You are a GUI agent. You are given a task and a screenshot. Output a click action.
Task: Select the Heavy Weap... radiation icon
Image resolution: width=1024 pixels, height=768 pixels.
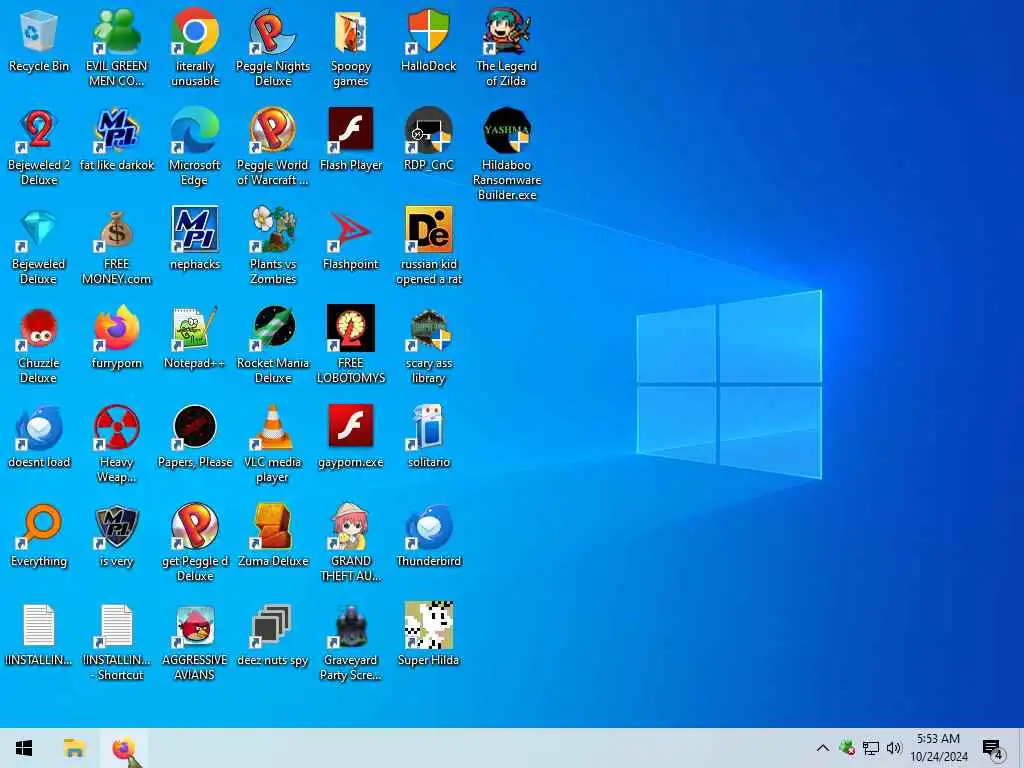[x=117, y=444]
